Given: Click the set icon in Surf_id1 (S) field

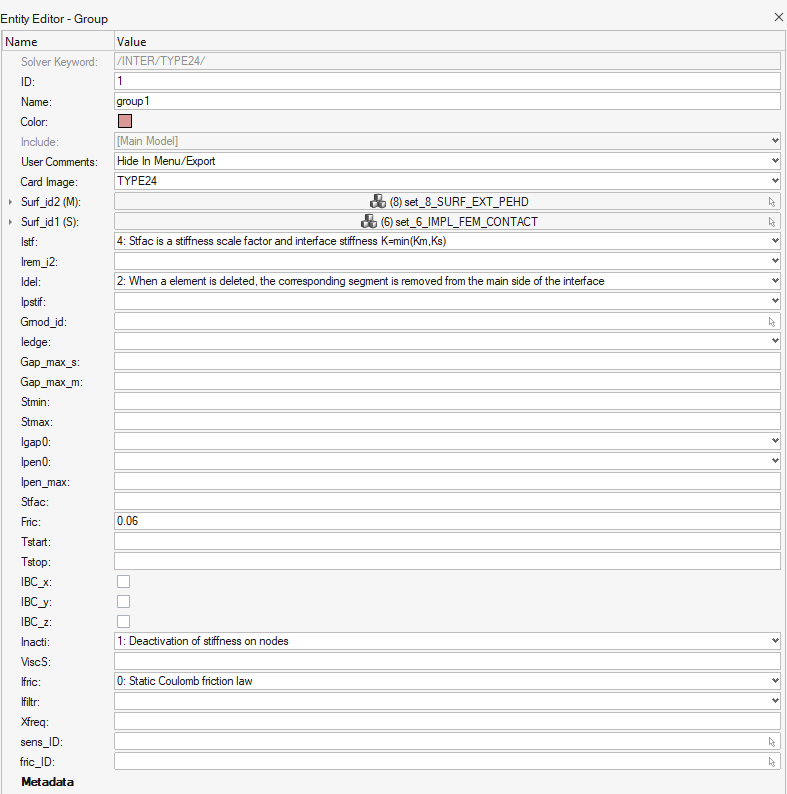Looking at the screenshot, I should (369, 221).
